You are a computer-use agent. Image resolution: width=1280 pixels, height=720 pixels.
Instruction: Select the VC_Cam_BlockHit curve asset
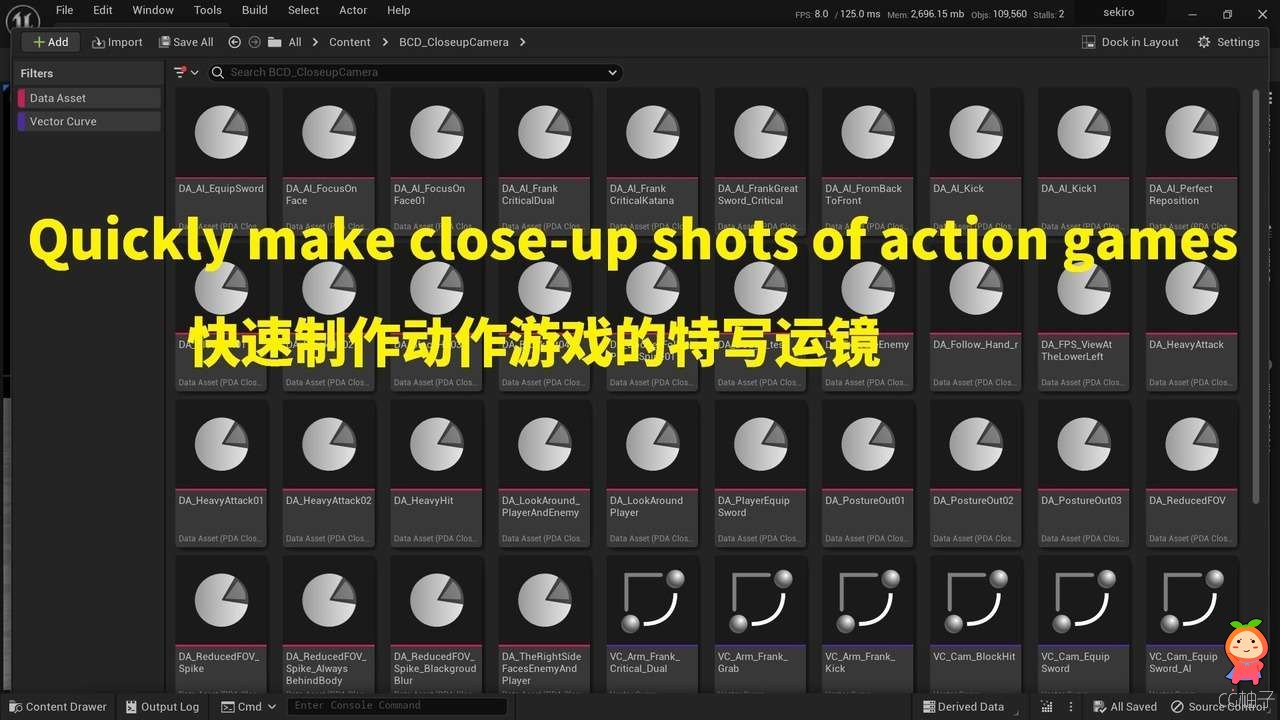977,624
